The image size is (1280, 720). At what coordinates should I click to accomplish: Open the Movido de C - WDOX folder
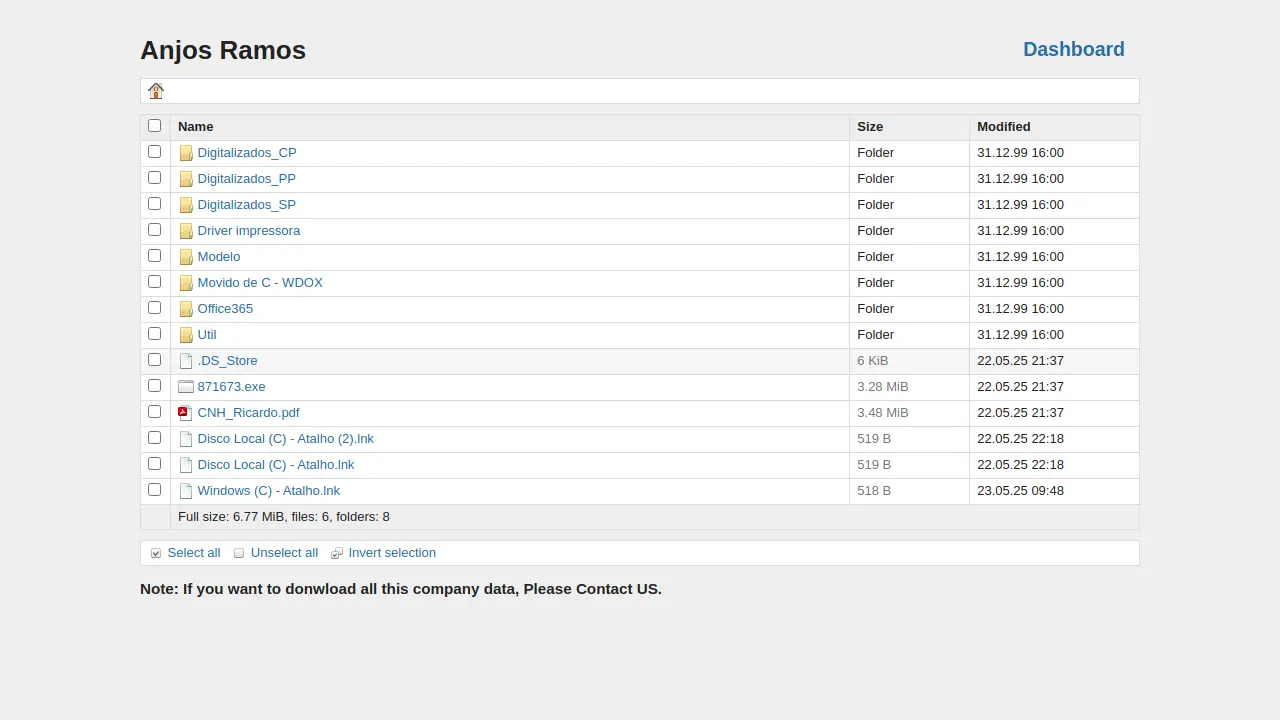click(260, 283)
